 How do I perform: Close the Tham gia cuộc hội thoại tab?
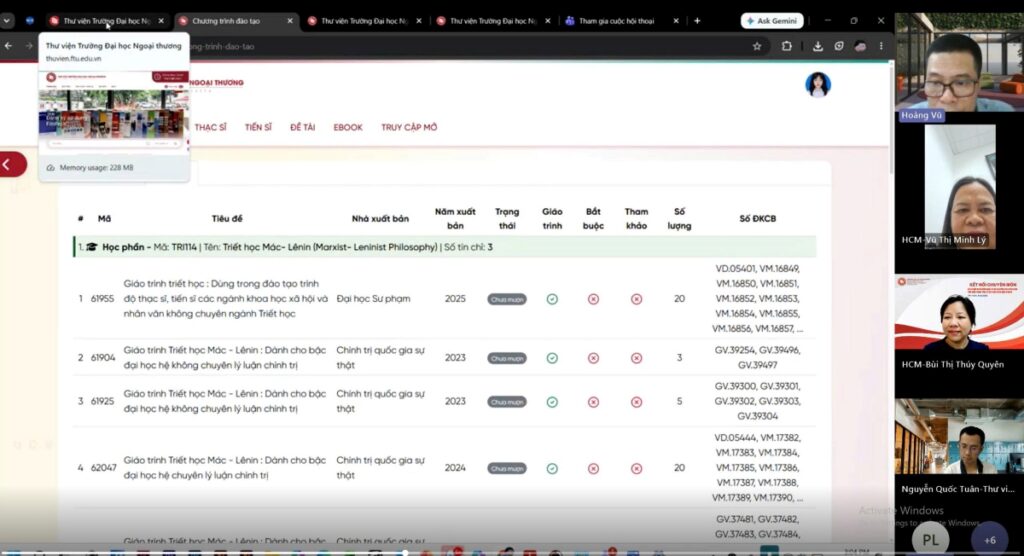tap(676, 21)
